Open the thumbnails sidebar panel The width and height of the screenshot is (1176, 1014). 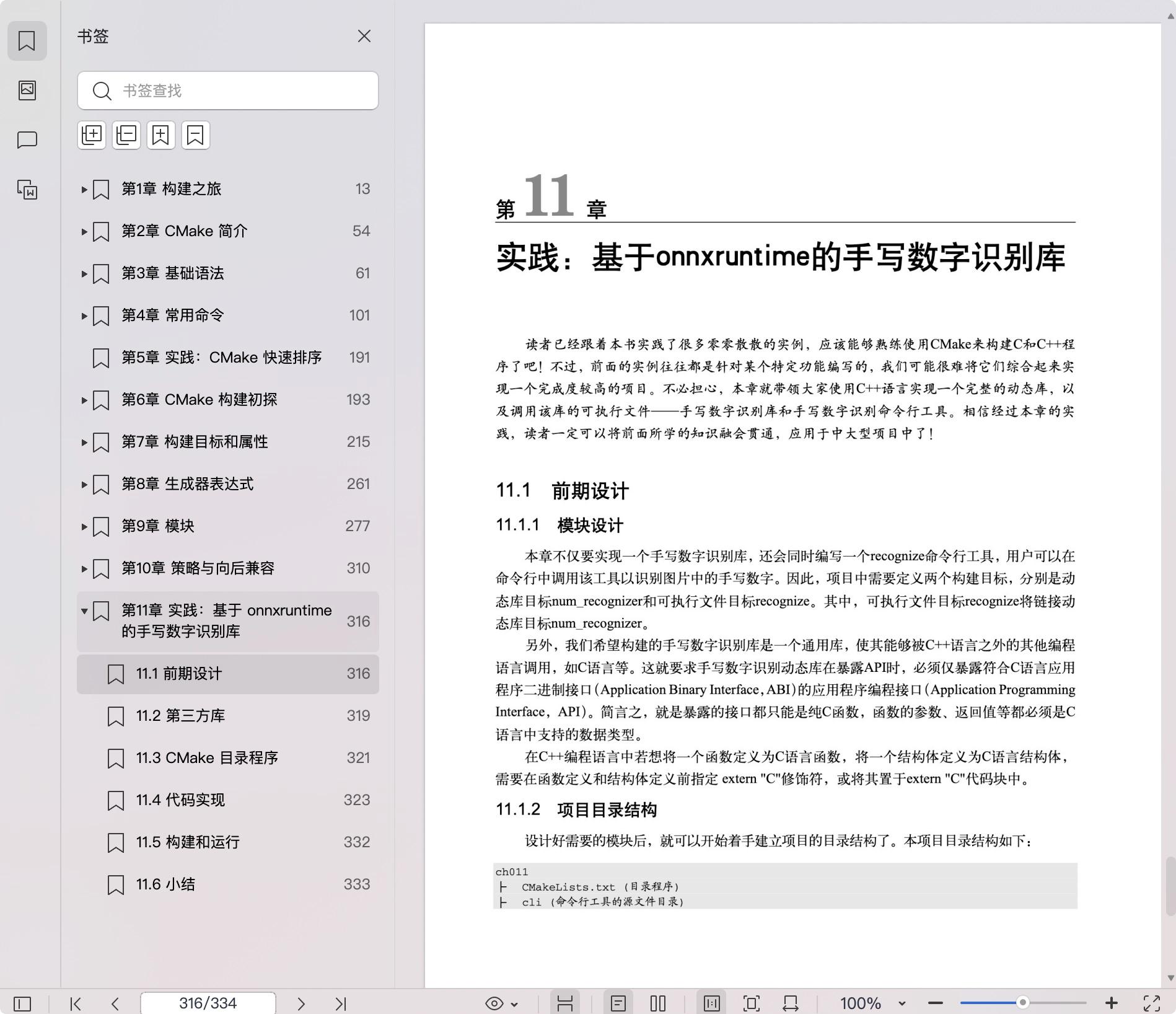(x=27, y=90)
